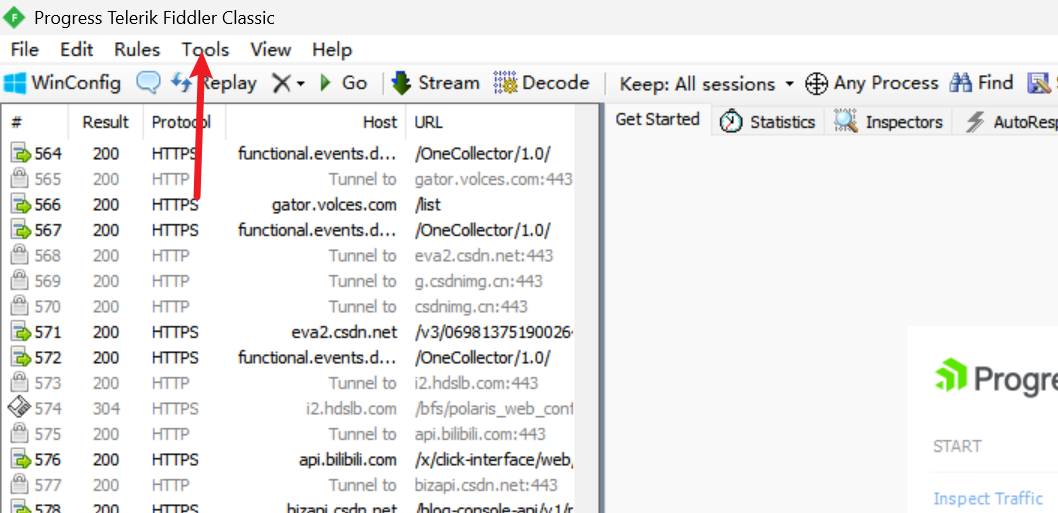
Task: Open the Tools menu
Action: pos(205,50)
